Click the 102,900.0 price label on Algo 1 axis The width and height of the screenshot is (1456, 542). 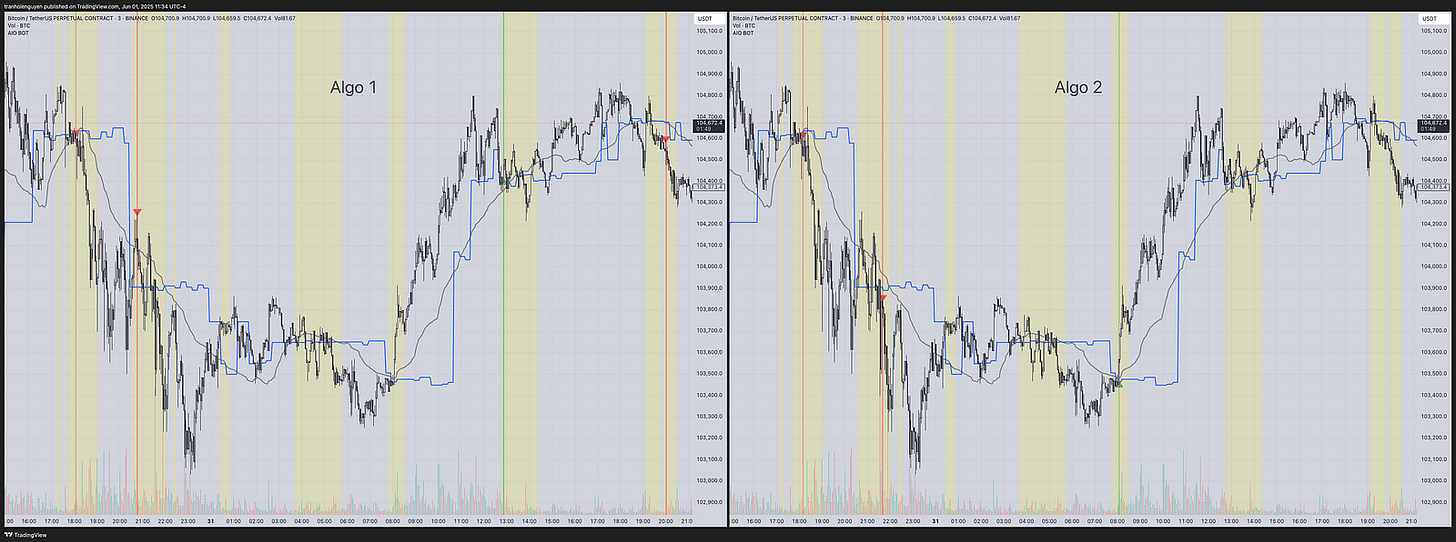tap(709, 502)
